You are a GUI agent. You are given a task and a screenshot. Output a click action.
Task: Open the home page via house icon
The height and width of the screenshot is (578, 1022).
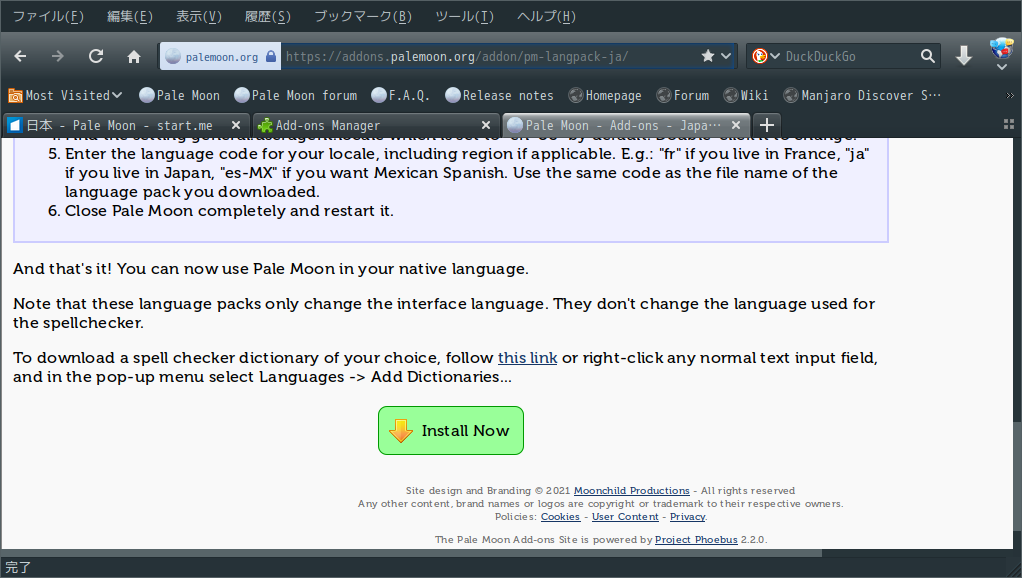134,57
